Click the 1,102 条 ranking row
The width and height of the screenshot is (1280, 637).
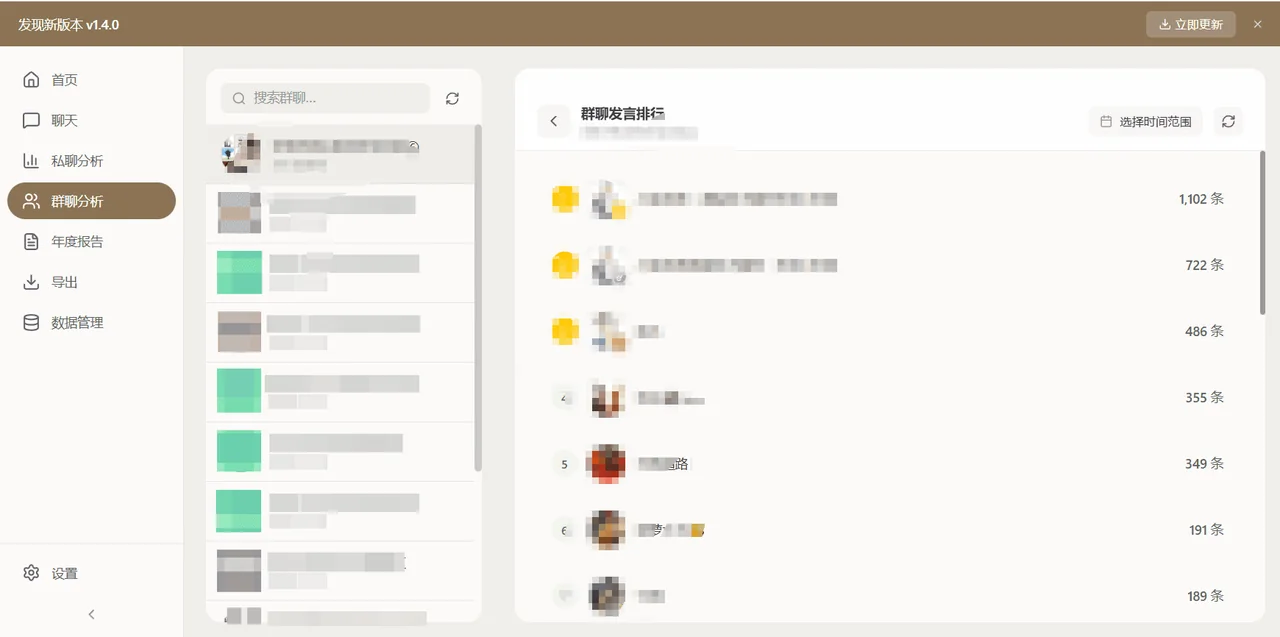pos(888,199)
